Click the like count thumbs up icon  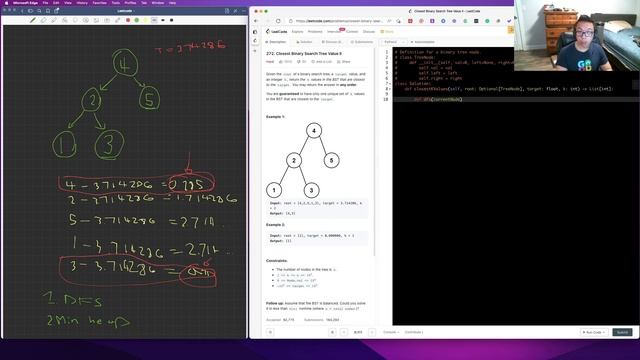tap(281, 62)
